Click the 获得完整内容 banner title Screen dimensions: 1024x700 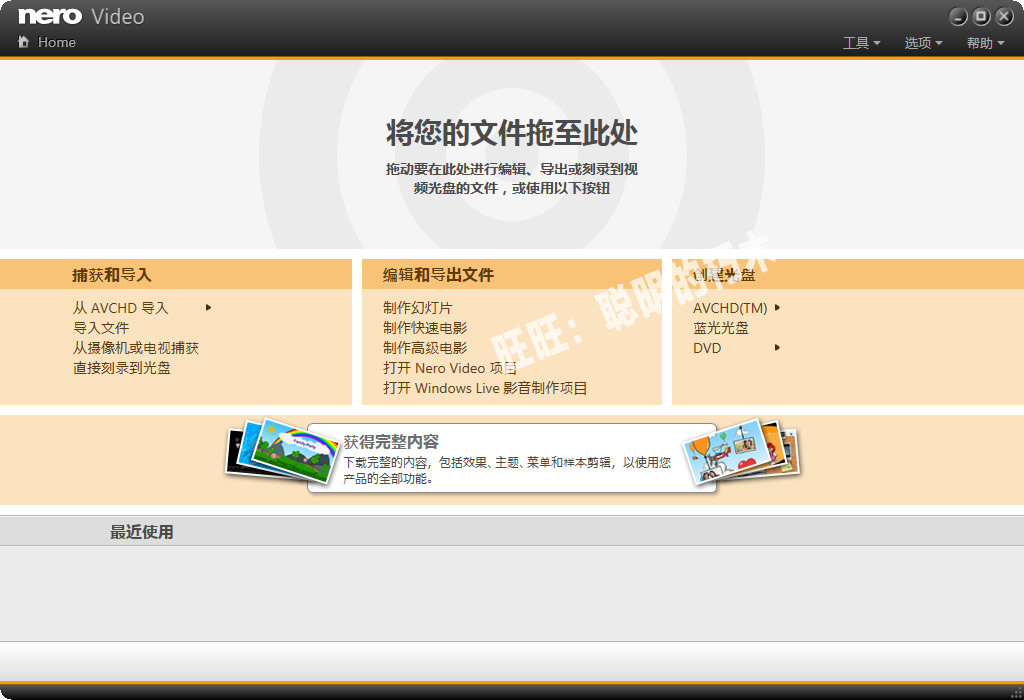[x=391, y=442]
